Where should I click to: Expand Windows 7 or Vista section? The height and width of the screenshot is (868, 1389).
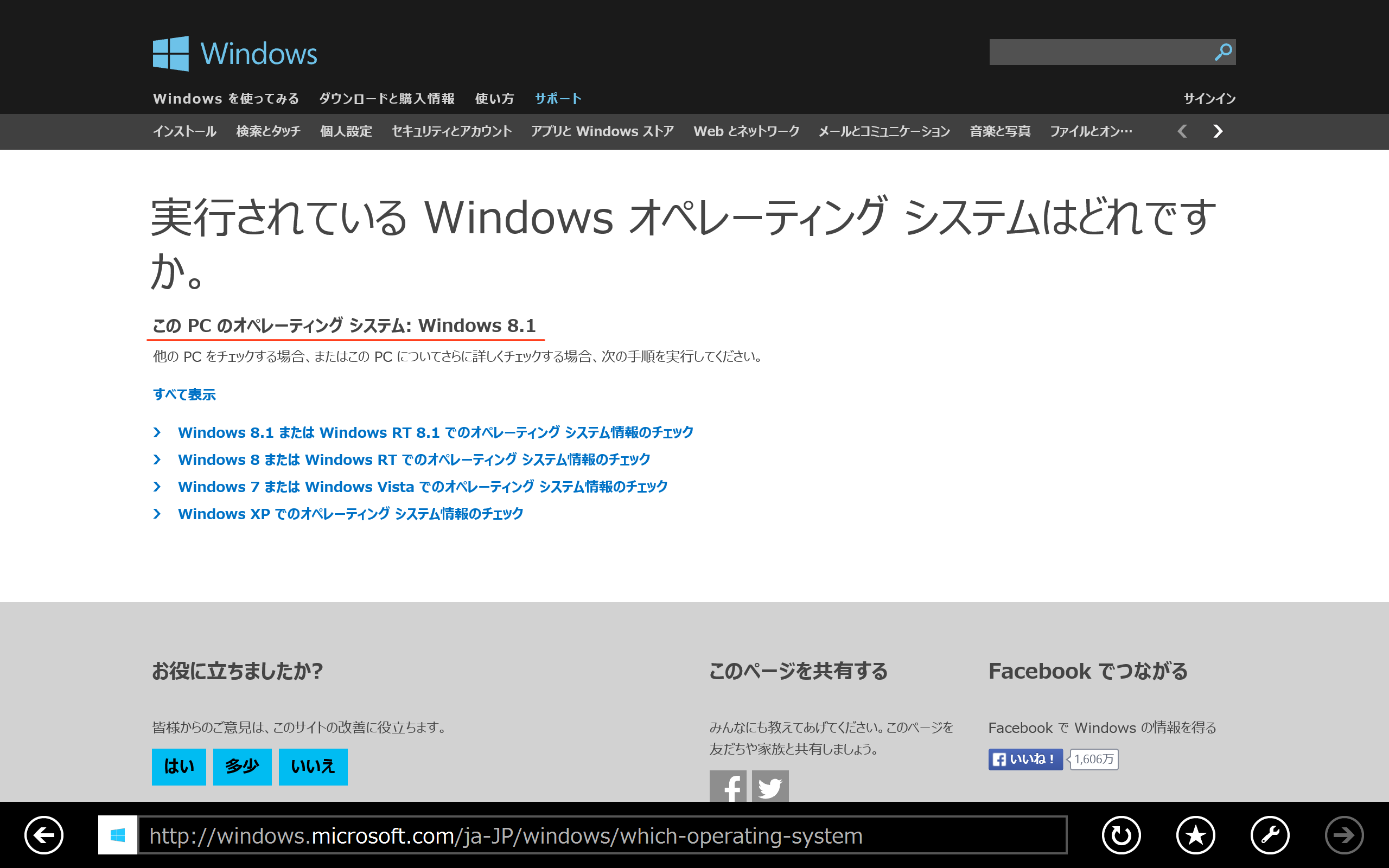[423, 487]
